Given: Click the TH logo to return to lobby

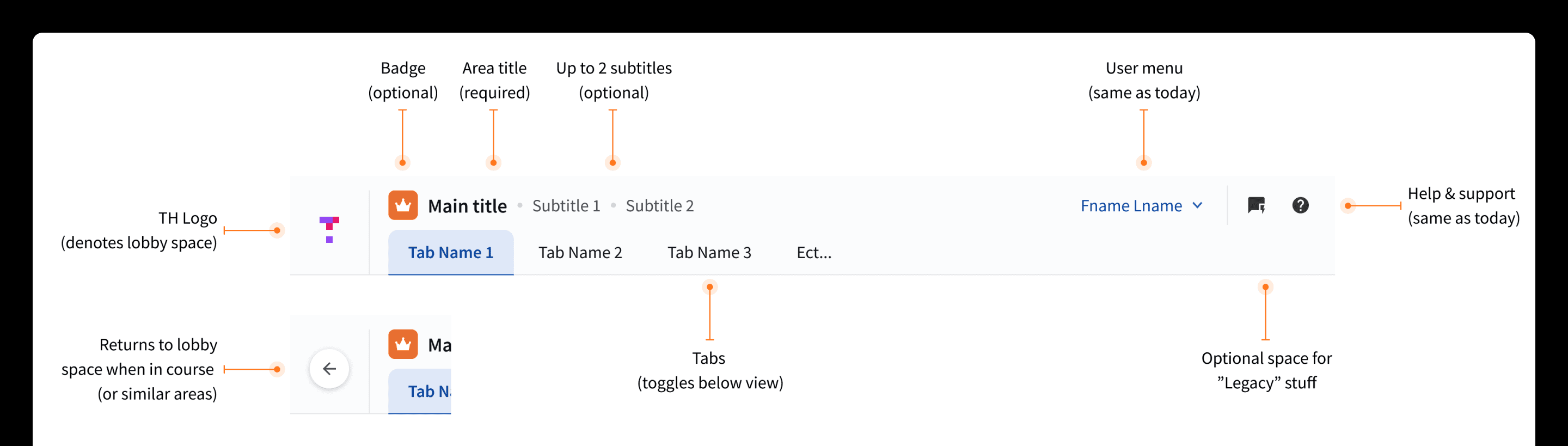Looking at the screenshot, I should pyautogui.click(x=329, y=230).
